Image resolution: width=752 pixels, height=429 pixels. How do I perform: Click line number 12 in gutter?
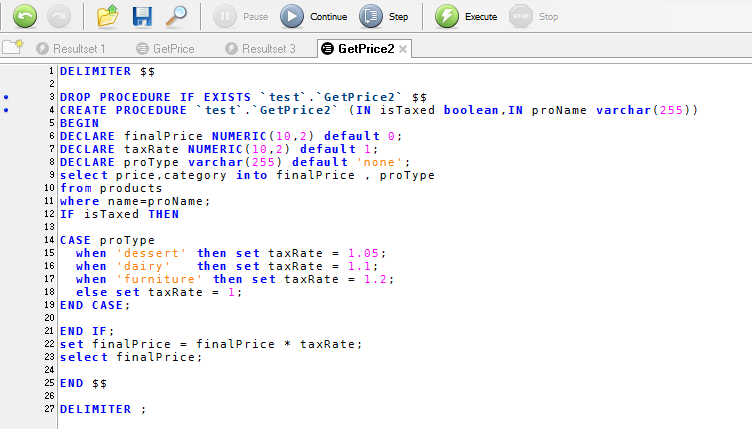[x=49, y=214]
